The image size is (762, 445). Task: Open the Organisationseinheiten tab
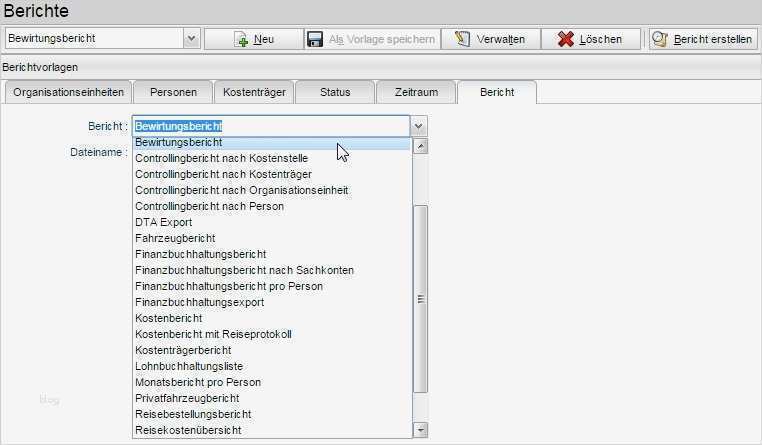[x=69, y=92]
